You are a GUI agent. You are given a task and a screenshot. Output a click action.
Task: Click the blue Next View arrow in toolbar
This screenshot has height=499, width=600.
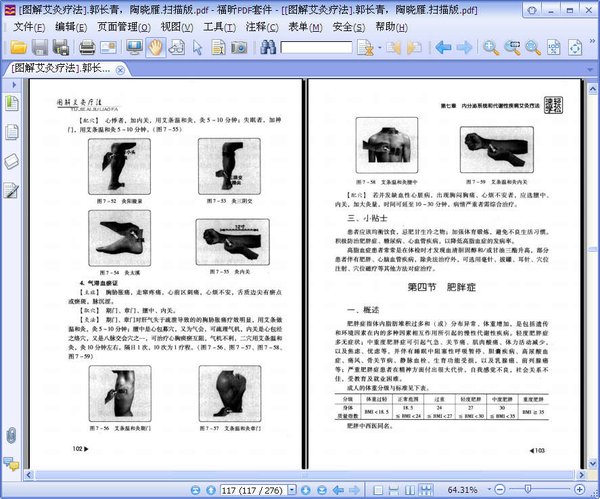click(x=464, y=48)
